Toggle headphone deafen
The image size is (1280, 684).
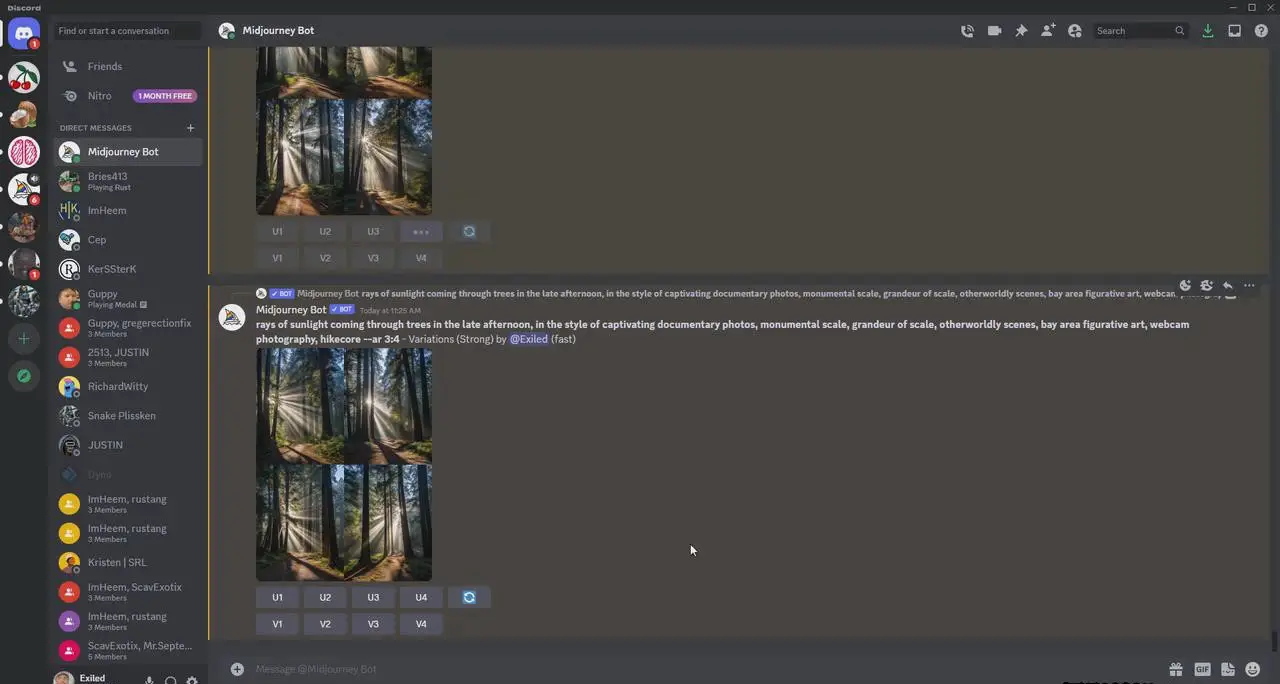point(171,680)
